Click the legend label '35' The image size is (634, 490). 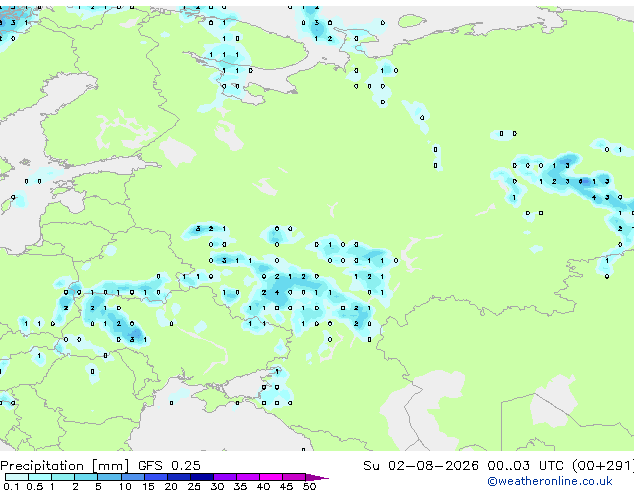(x=240, y=486)
